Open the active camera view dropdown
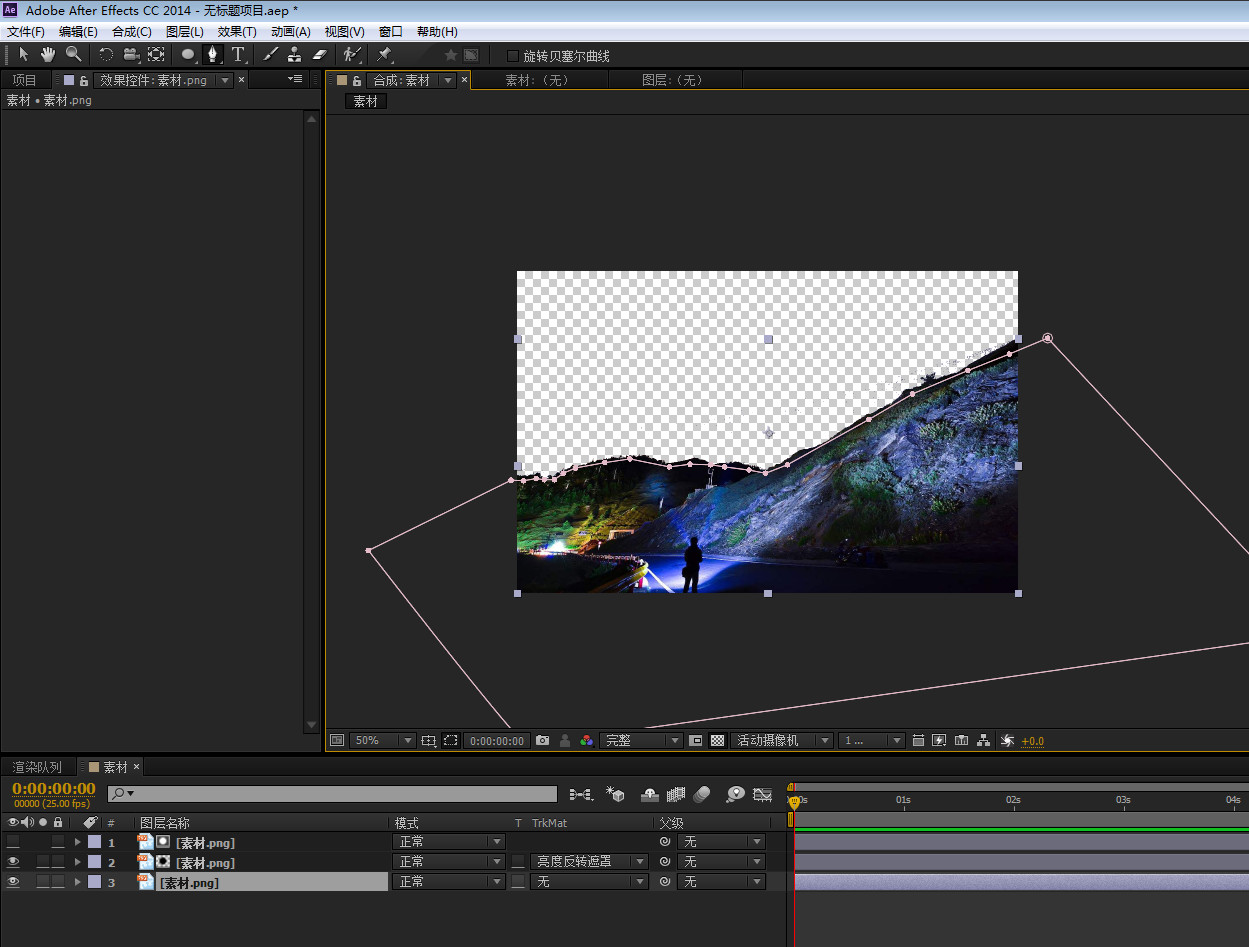 click(x=782, y=740)
